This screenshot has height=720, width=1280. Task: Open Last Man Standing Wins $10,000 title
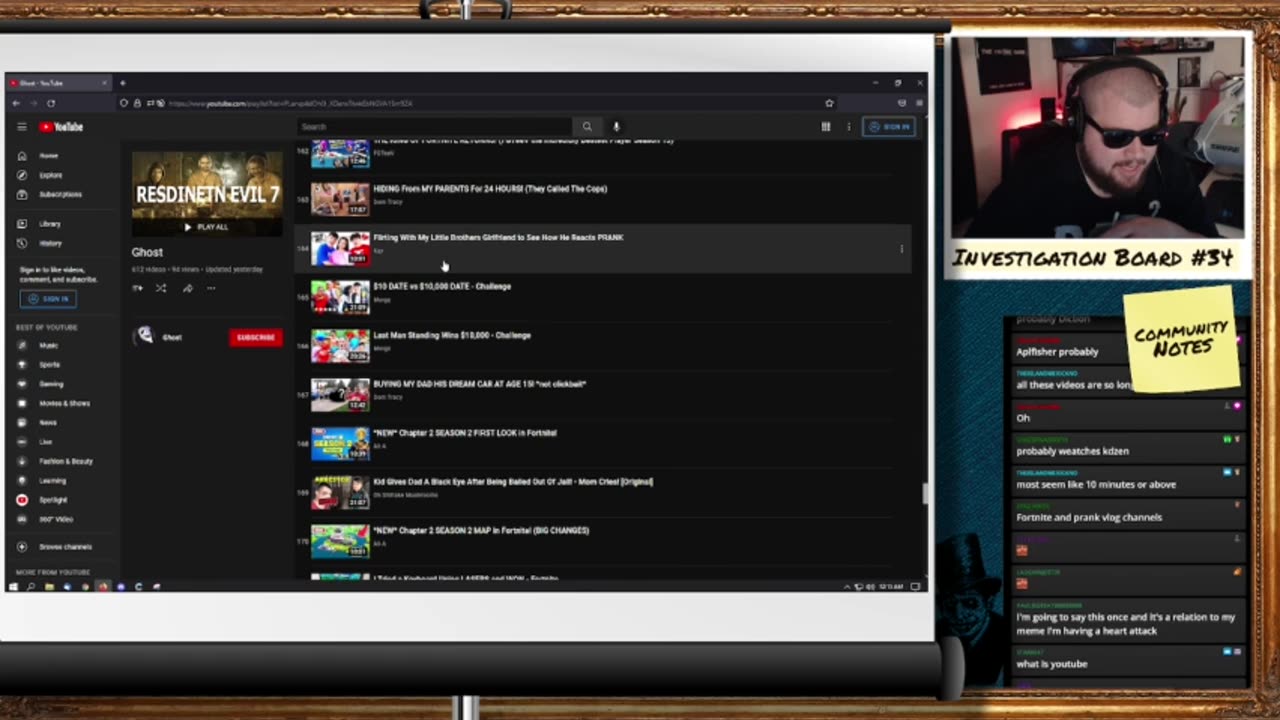pos(452,335)
